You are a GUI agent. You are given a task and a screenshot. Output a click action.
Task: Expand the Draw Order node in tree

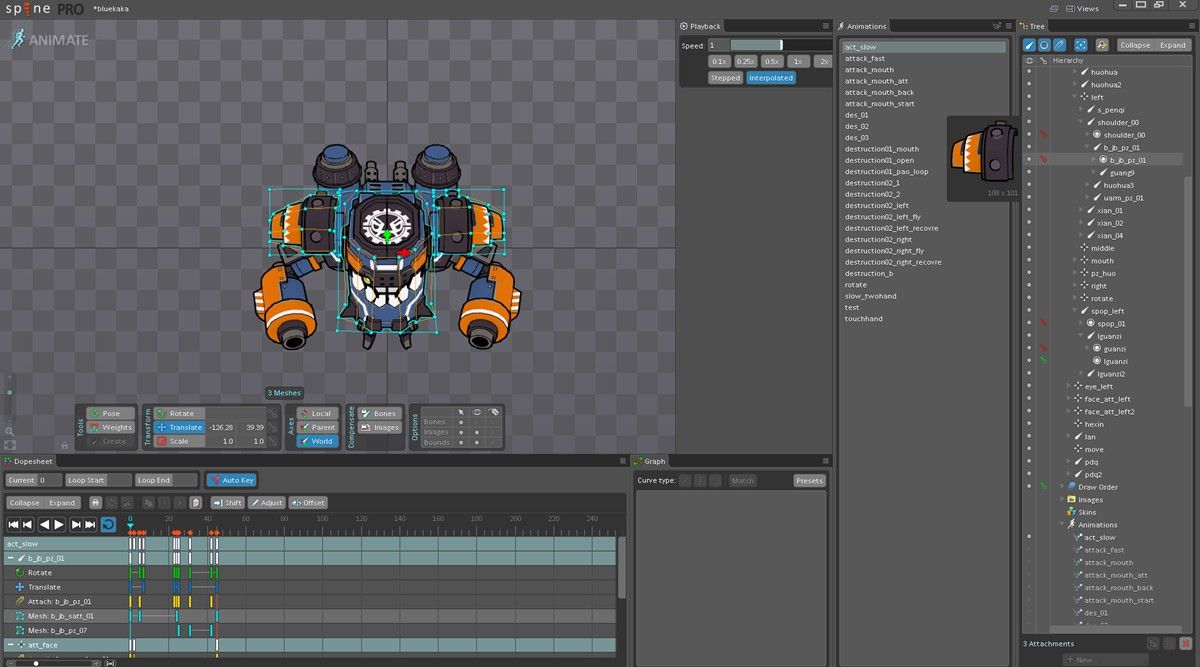click(1062, 487)
